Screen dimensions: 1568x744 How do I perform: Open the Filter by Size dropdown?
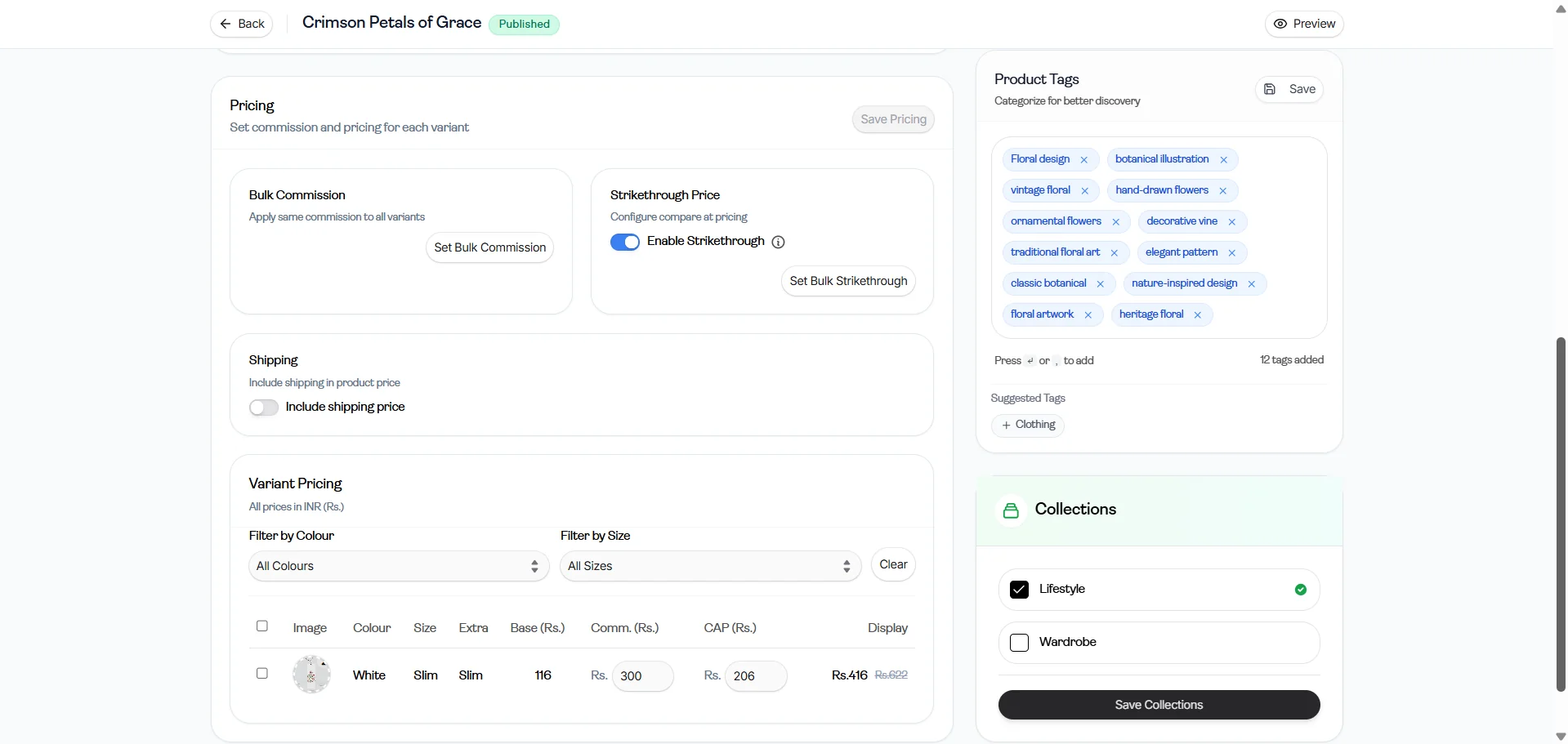710,566
